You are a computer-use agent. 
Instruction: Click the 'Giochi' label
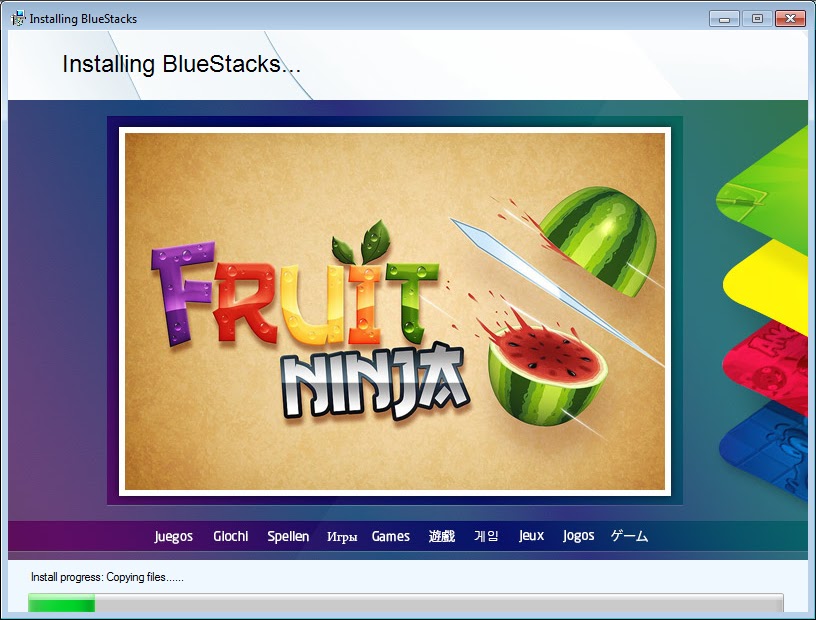[231, 536]
